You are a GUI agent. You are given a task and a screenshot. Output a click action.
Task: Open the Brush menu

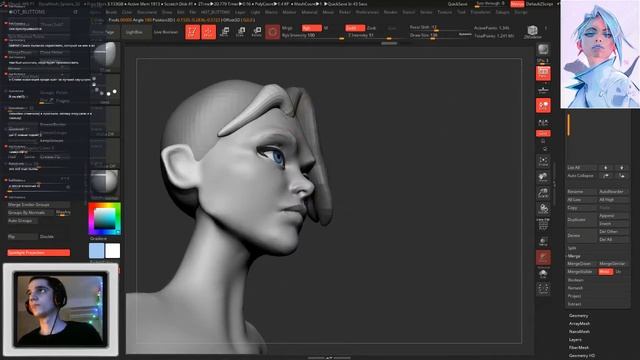111,12
